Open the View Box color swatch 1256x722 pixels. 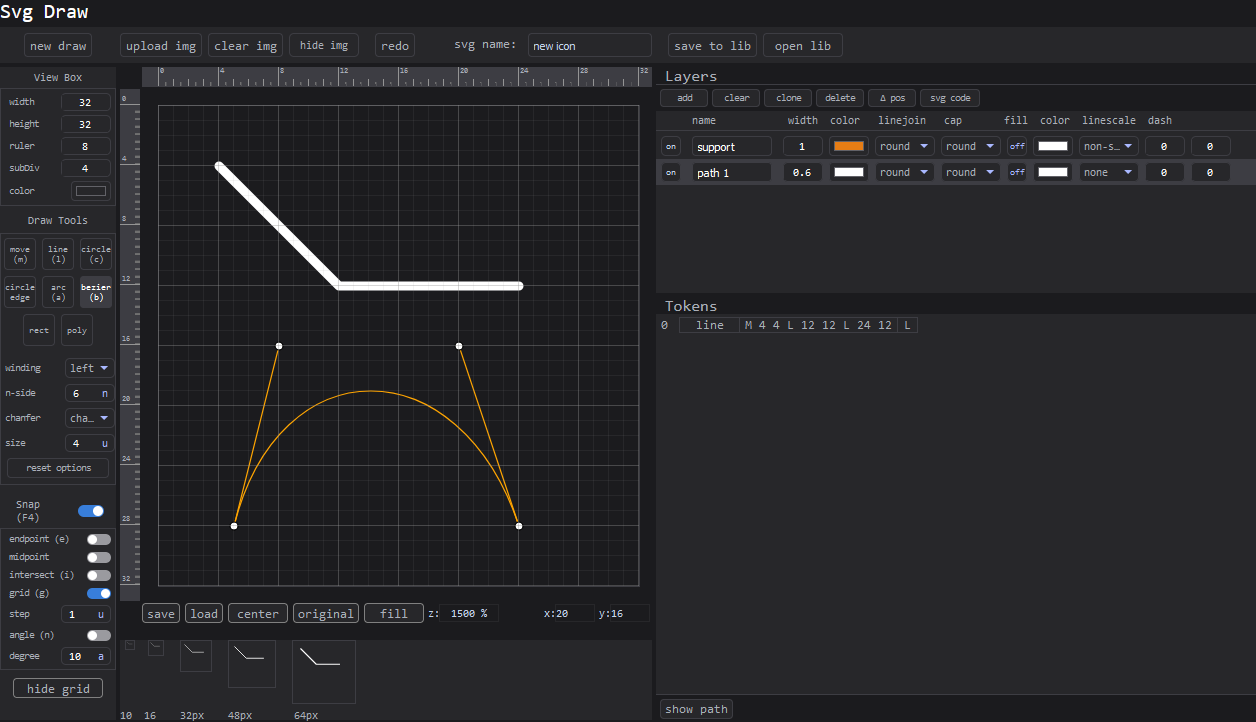(x=91, y=191)
